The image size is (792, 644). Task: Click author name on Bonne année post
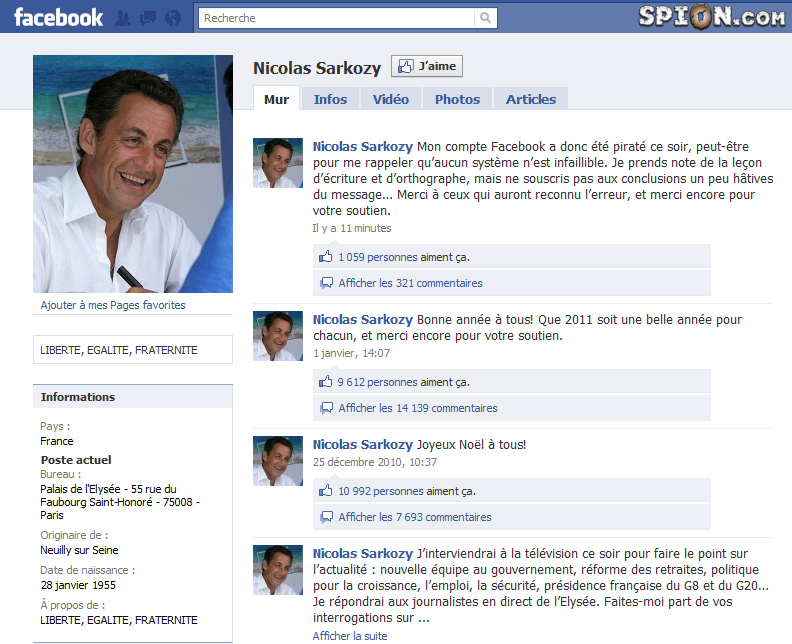coord(363,319)
